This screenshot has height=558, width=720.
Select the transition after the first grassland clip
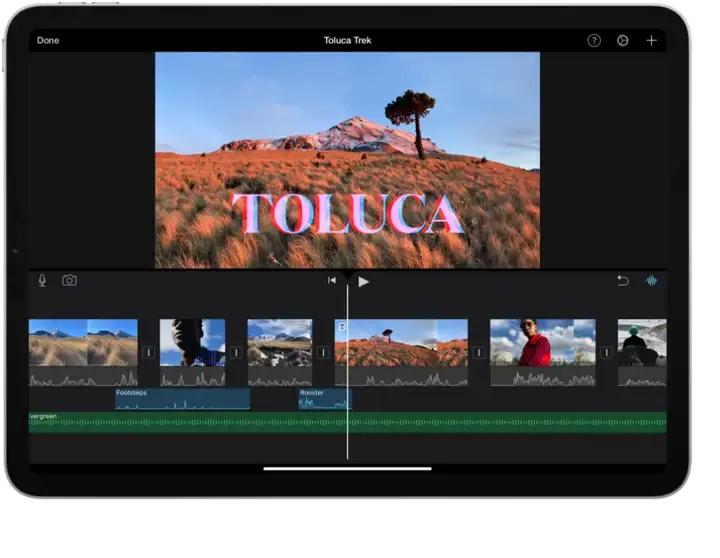[x=148, y=352]
